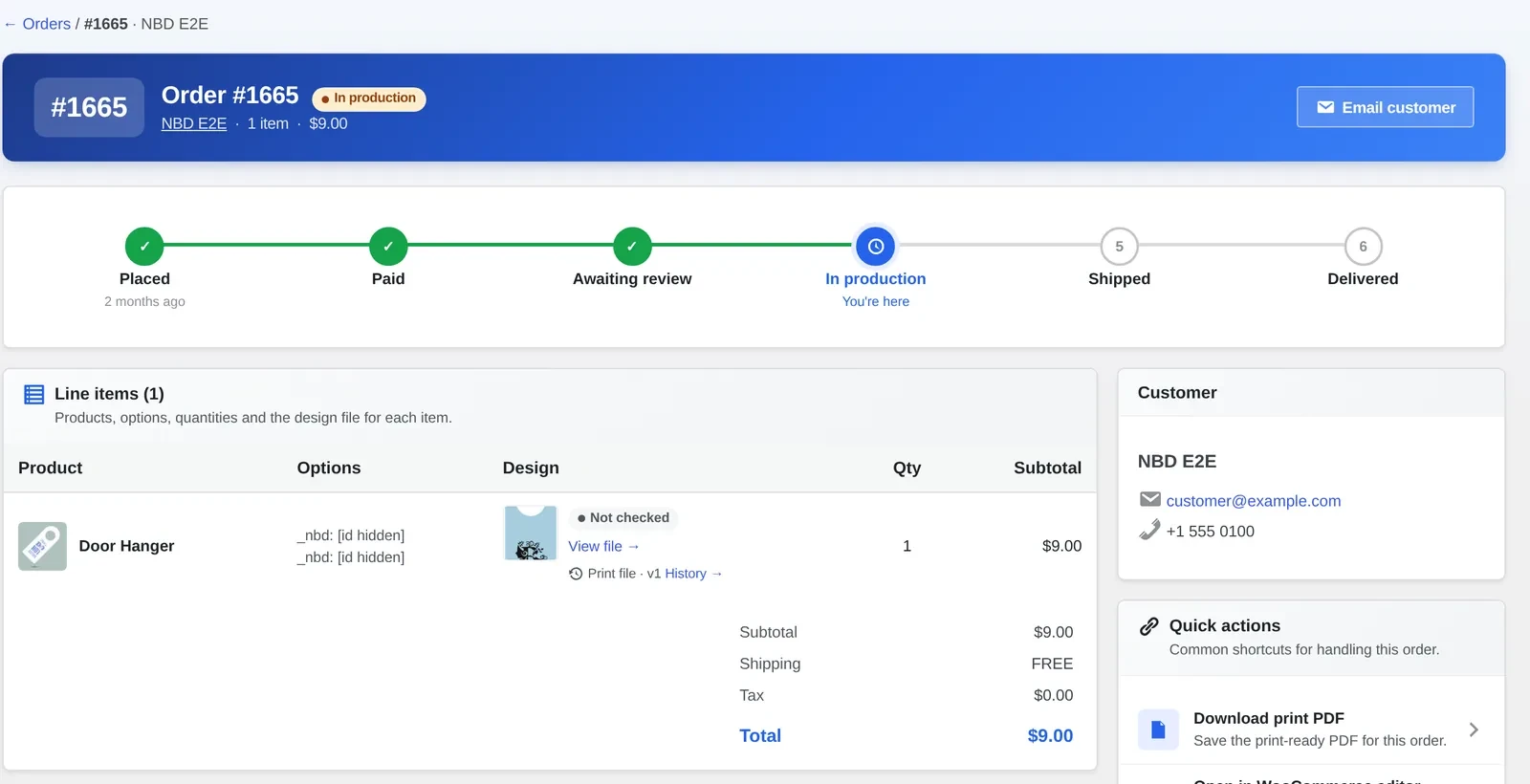Select the Awaiting review step checkmark

[632, 247]
